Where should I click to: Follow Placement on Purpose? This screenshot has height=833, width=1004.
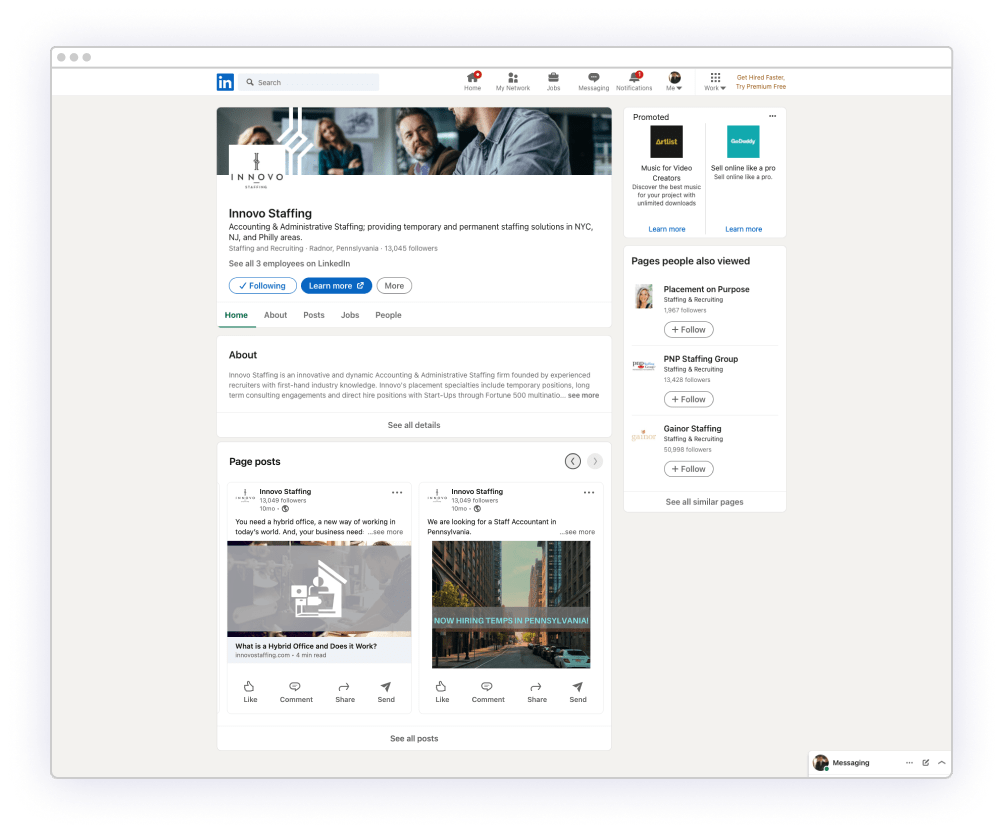pos(688,329)
